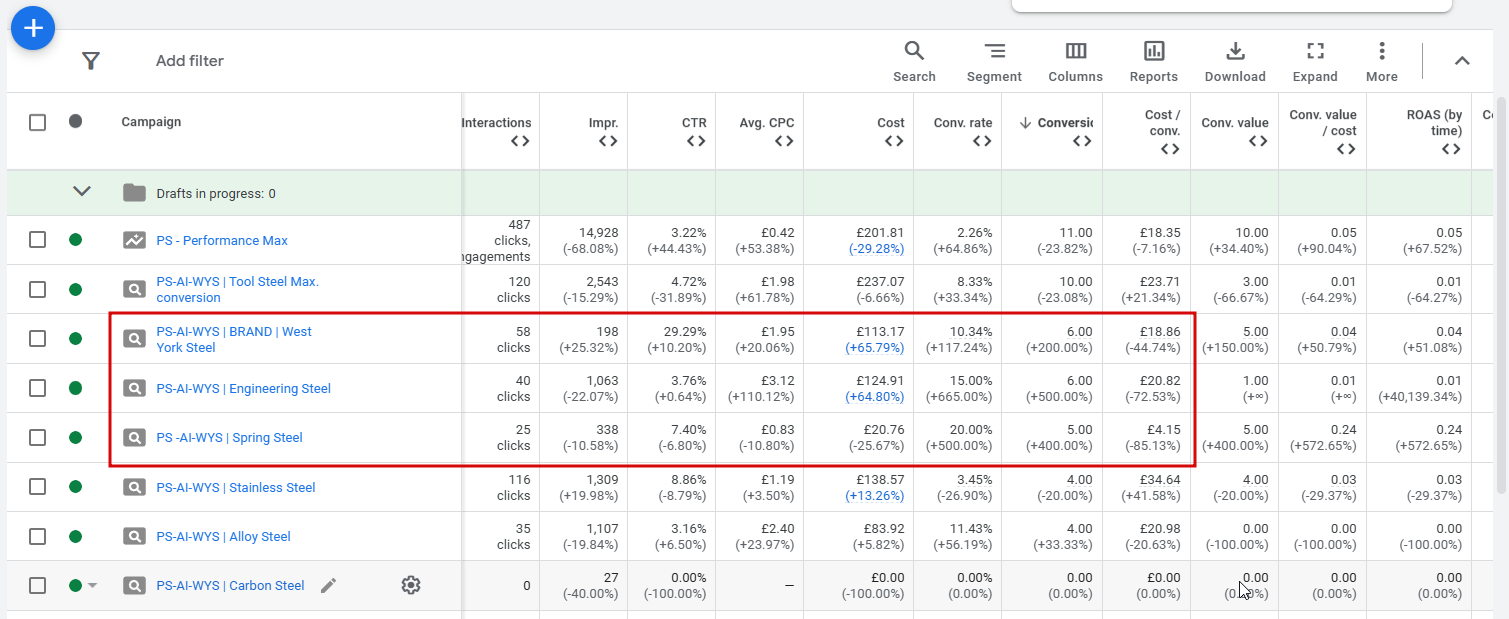Open BRAND West York Steel campaign

pos(234,340)
